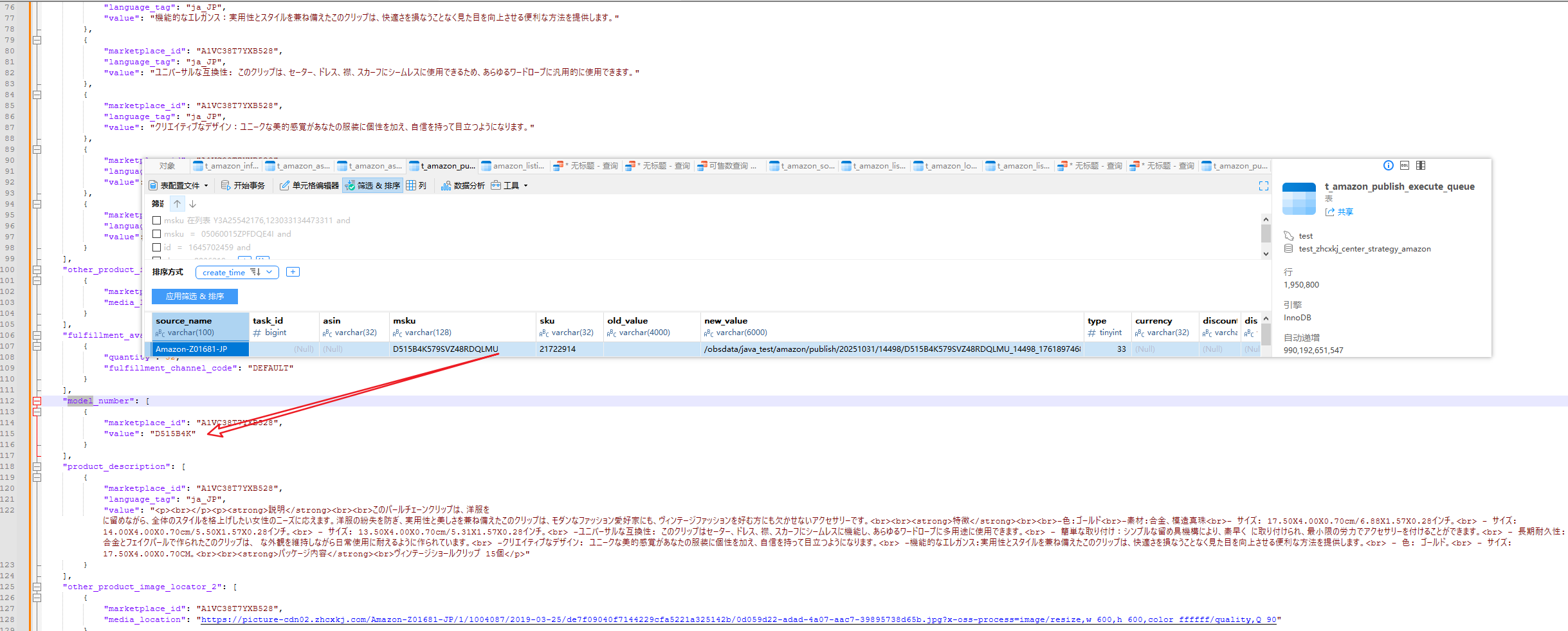Switch to the 对象 objects tab

coord(167,166)
